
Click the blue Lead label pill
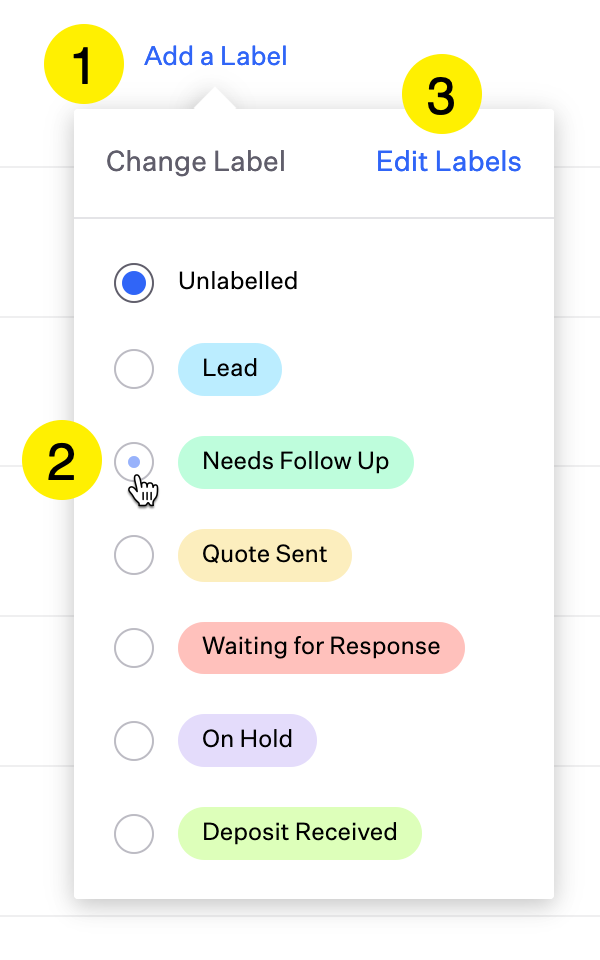point(230,369)
